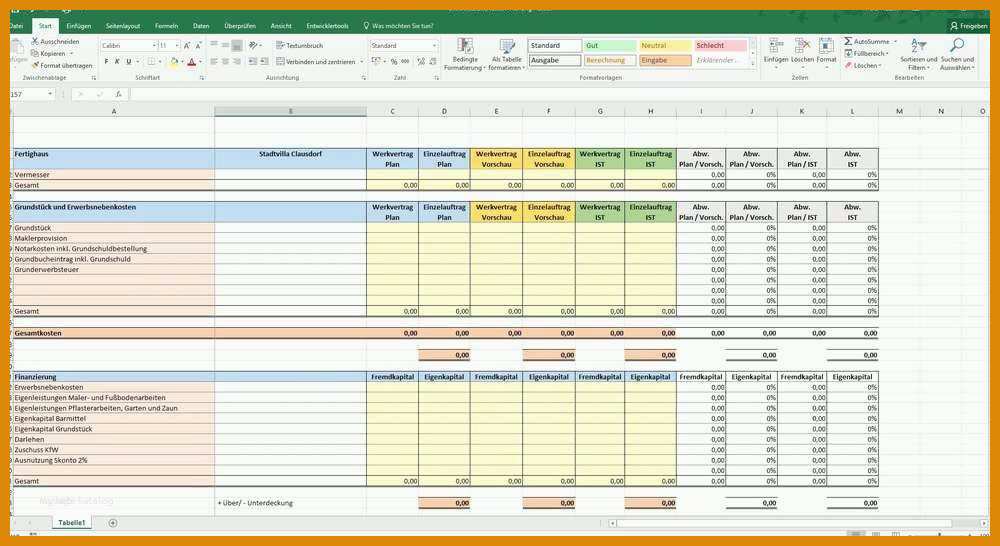Open the Überprüfen tab
The height and width of the screenshot is (546, 1000).
(240, 26)
